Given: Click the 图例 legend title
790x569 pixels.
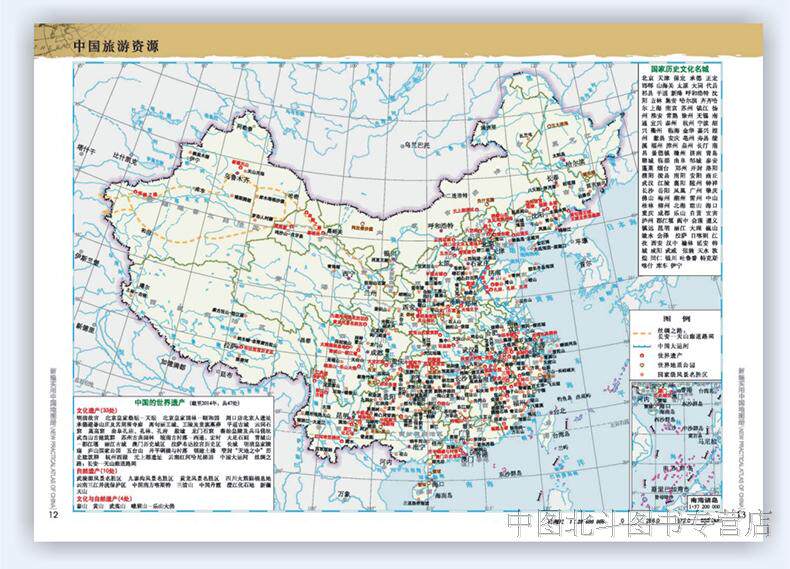Looking at the screenshot, I should click(676, 320).
